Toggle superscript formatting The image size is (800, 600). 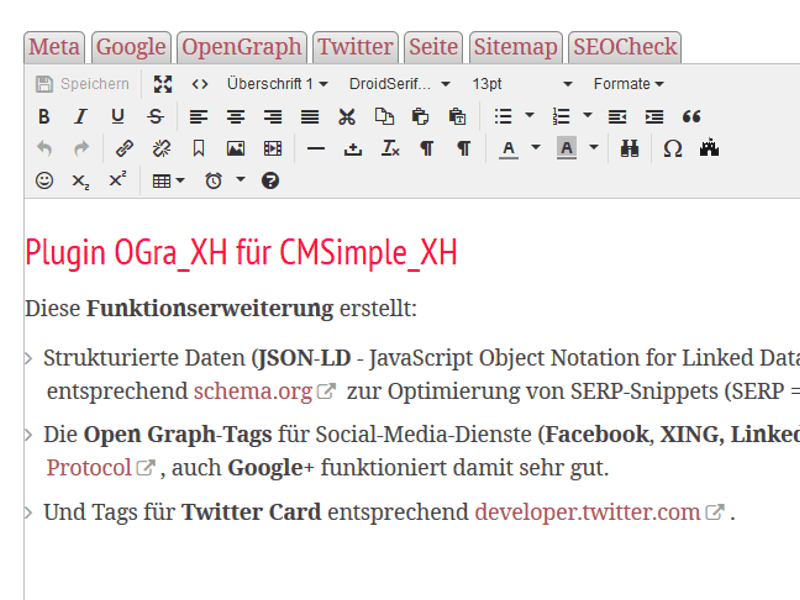tap(118, 181)
